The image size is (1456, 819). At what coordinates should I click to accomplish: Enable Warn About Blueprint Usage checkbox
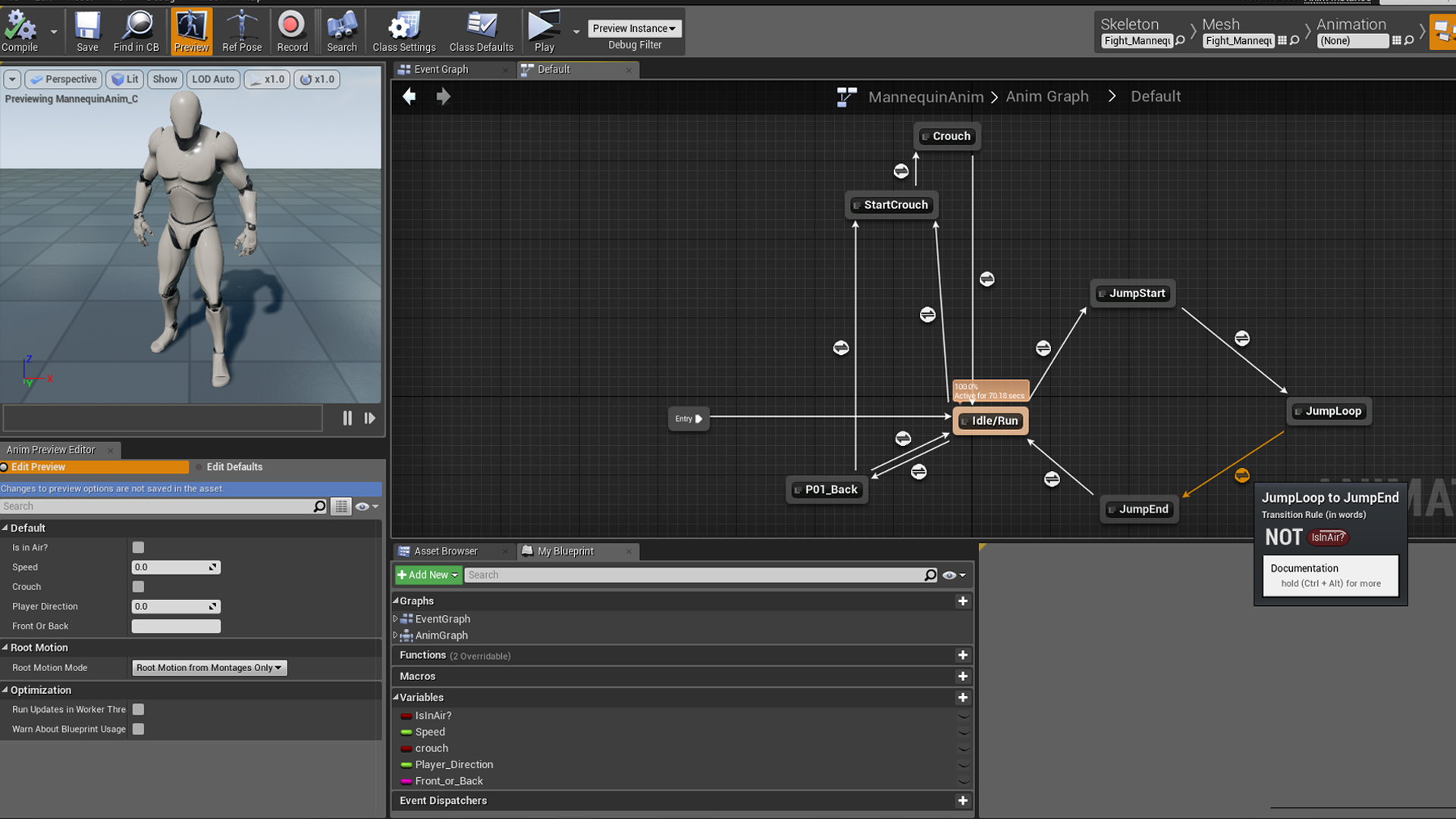pyautogui.click(x=138, y=730)
